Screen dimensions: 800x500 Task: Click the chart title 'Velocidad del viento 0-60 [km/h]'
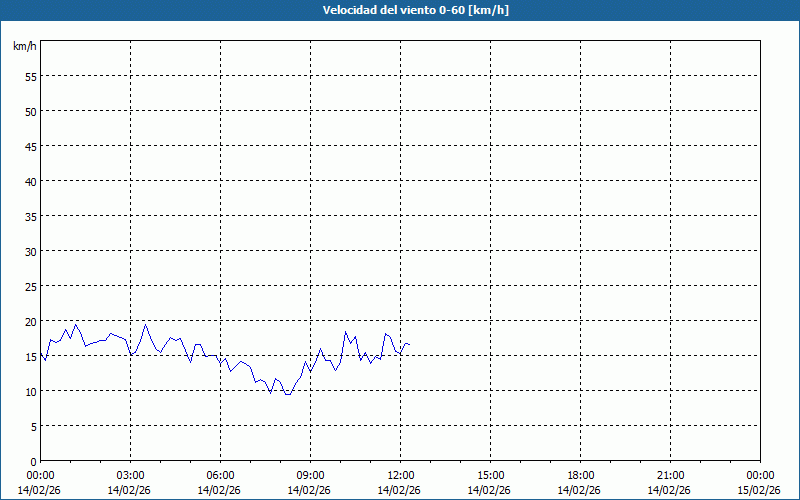coord(416,10)
